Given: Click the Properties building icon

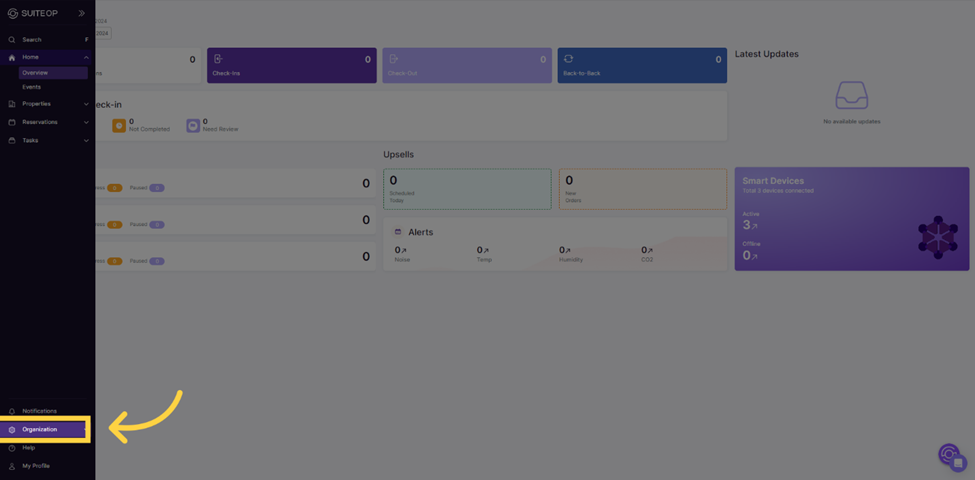Looking at the screenshot, I should [x=12, y=104].
